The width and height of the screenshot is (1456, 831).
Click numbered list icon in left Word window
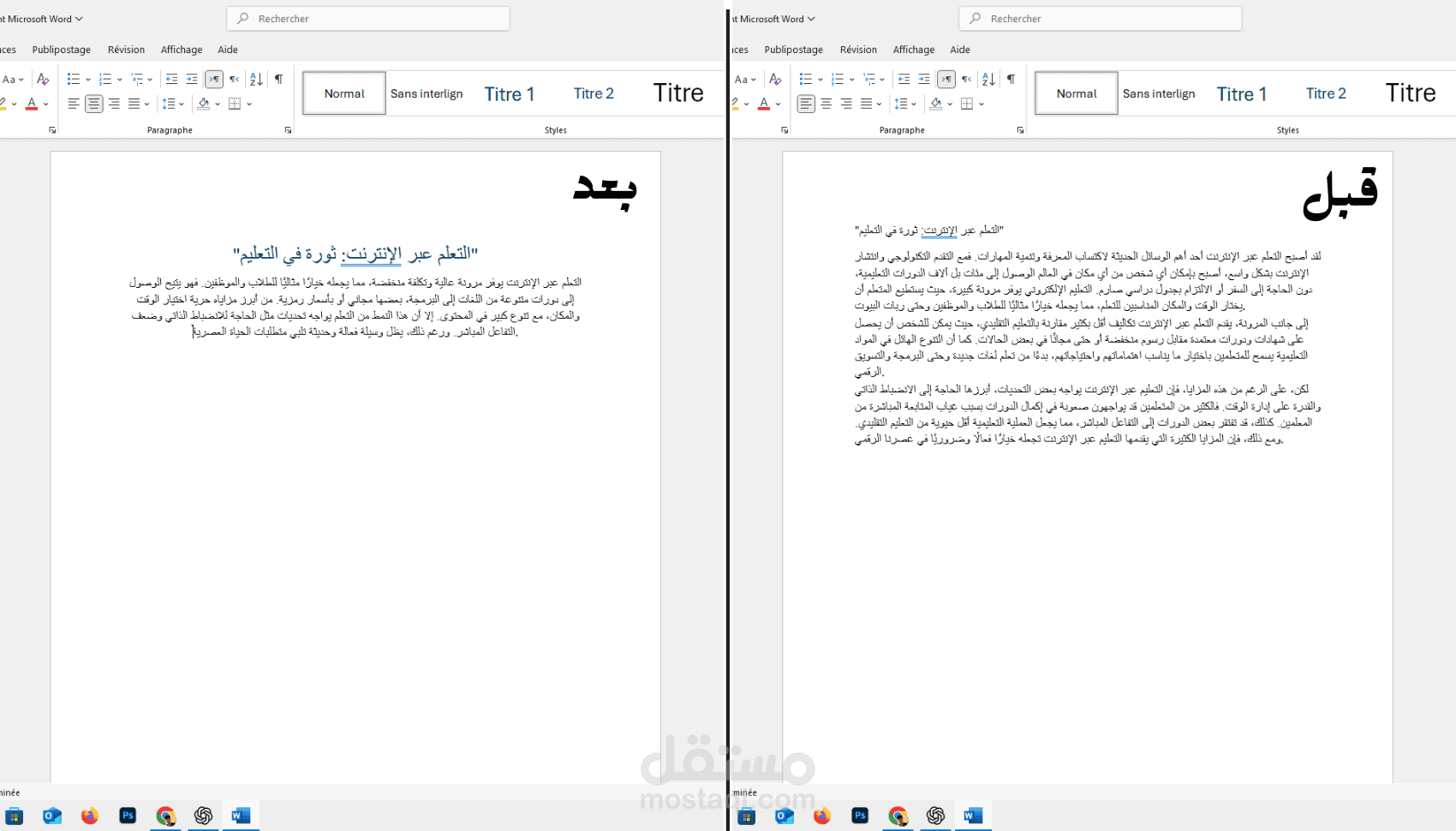pos(105,79)
